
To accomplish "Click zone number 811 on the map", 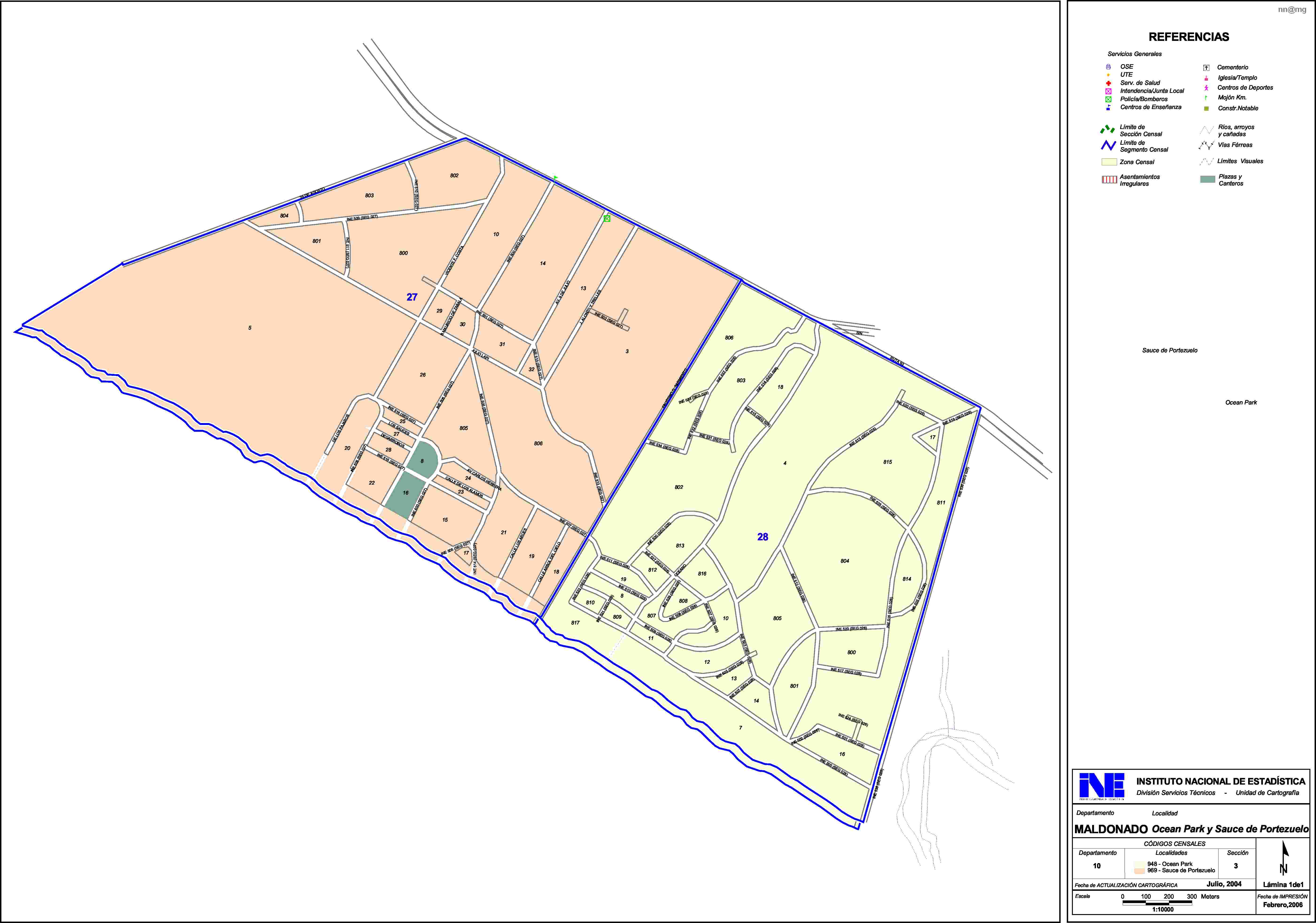I will click(x=941, y=503).
